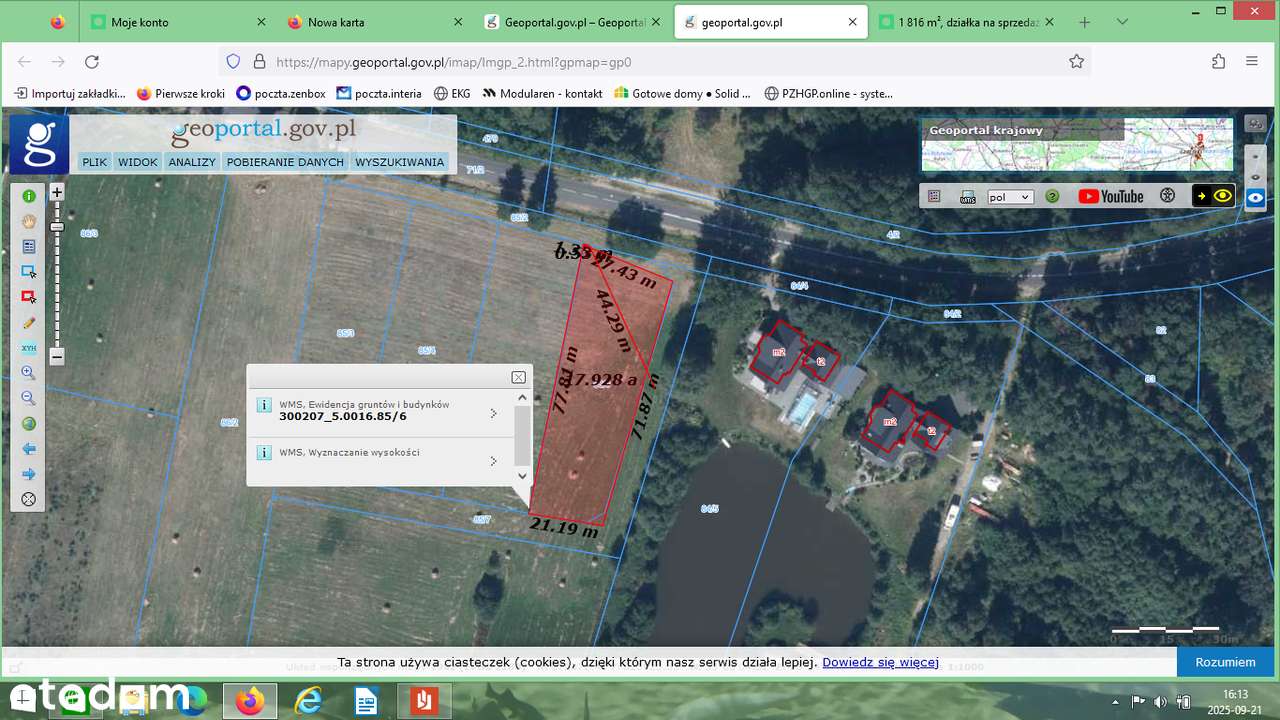
Task: Click the green help question mark icon
Action: (1052, 196)
